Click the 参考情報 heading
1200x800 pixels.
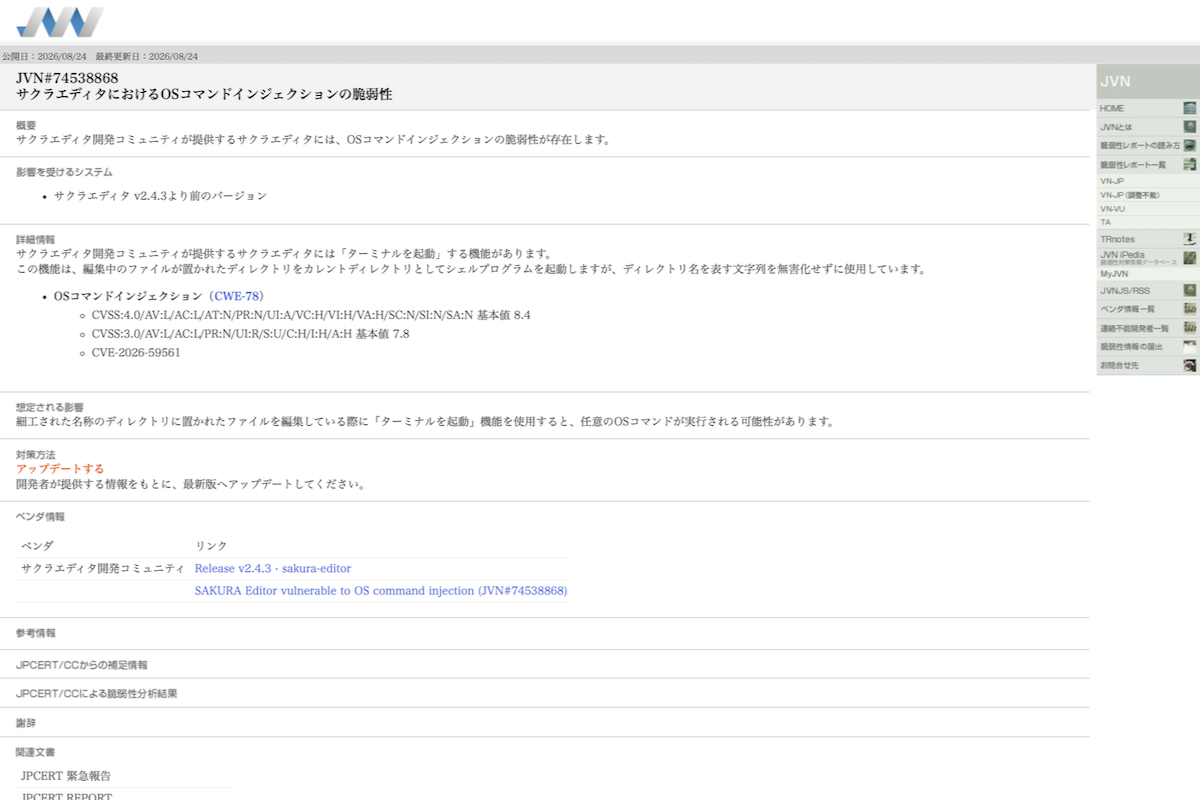[x=36, y=633]
